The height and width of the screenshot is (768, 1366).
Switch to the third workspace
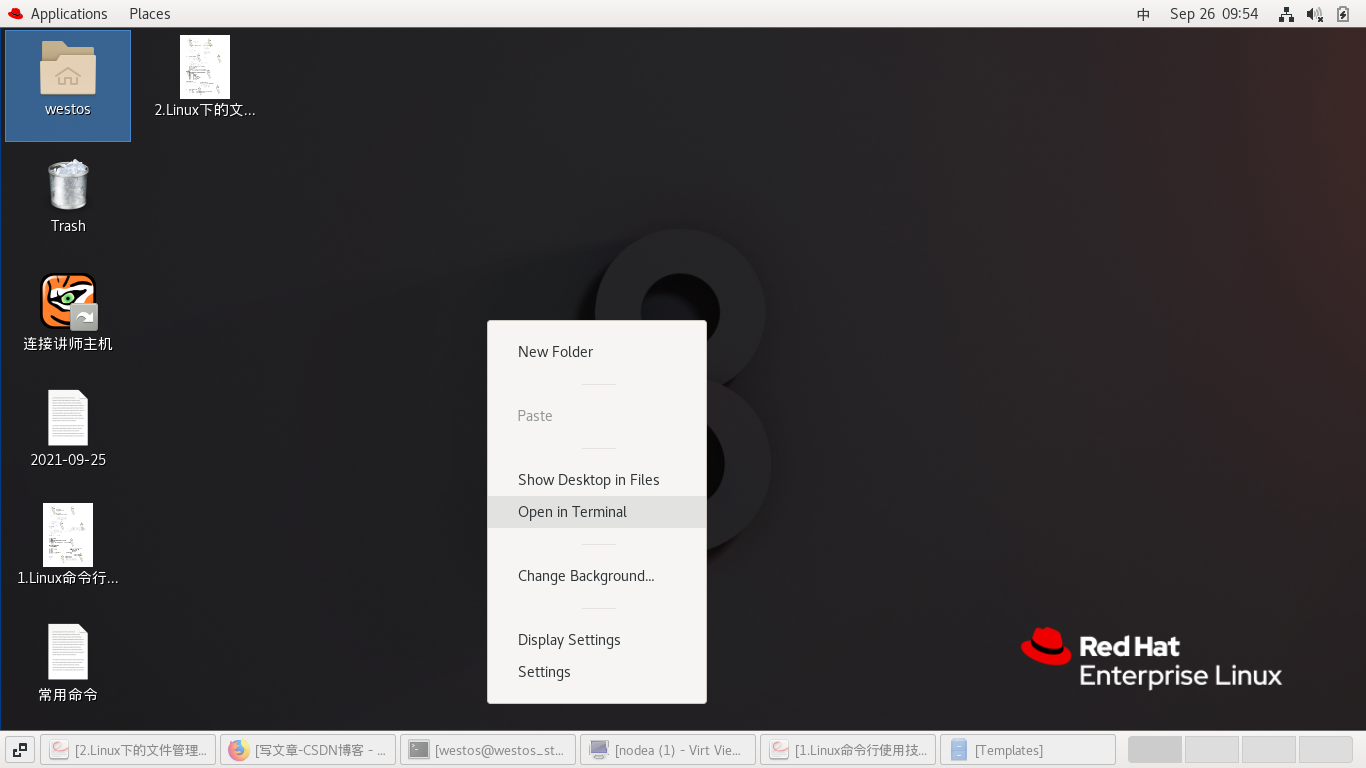(x=1269, y=750)
